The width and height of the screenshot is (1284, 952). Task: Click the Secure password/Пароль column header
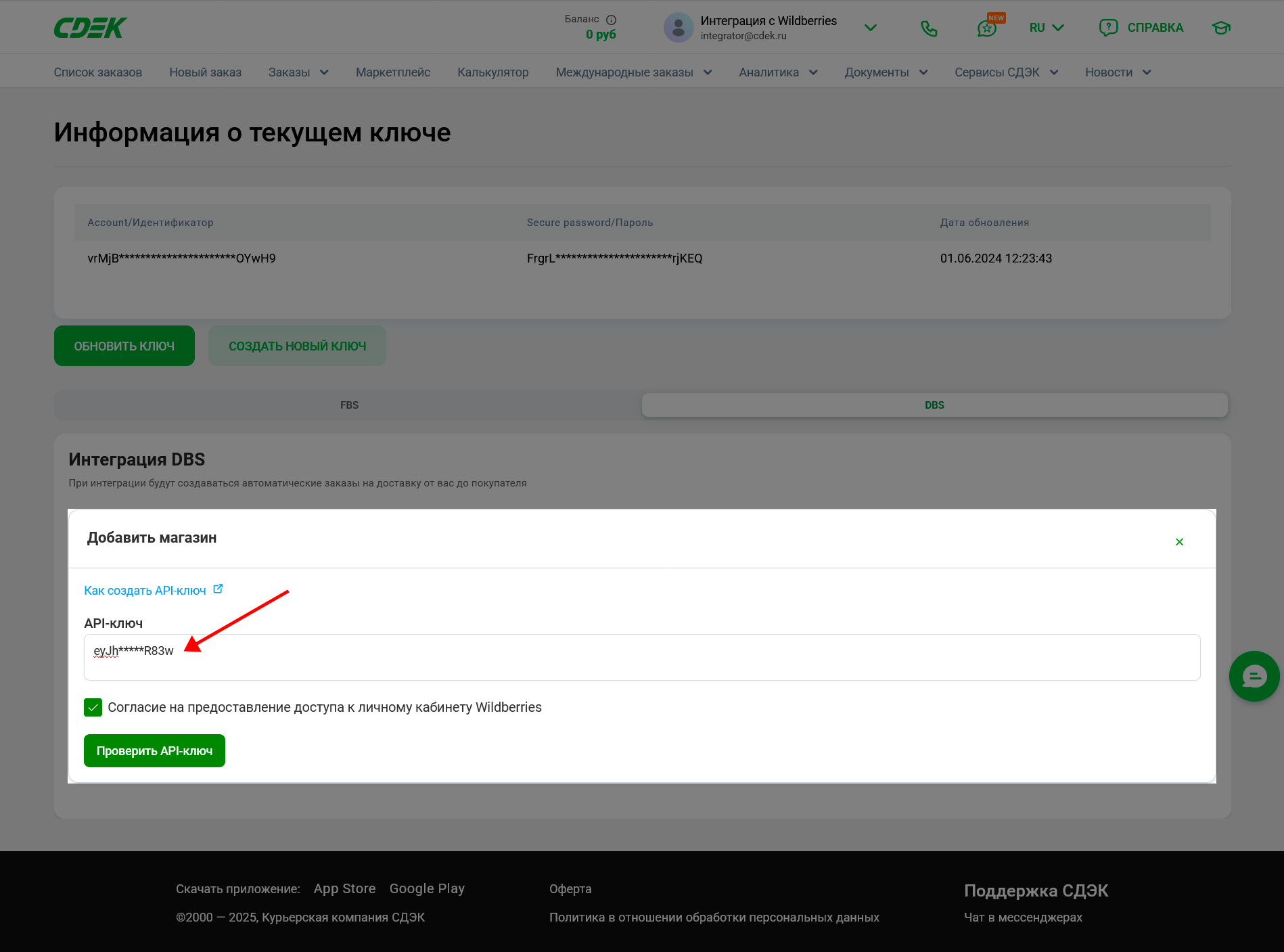tap(590, 223)
